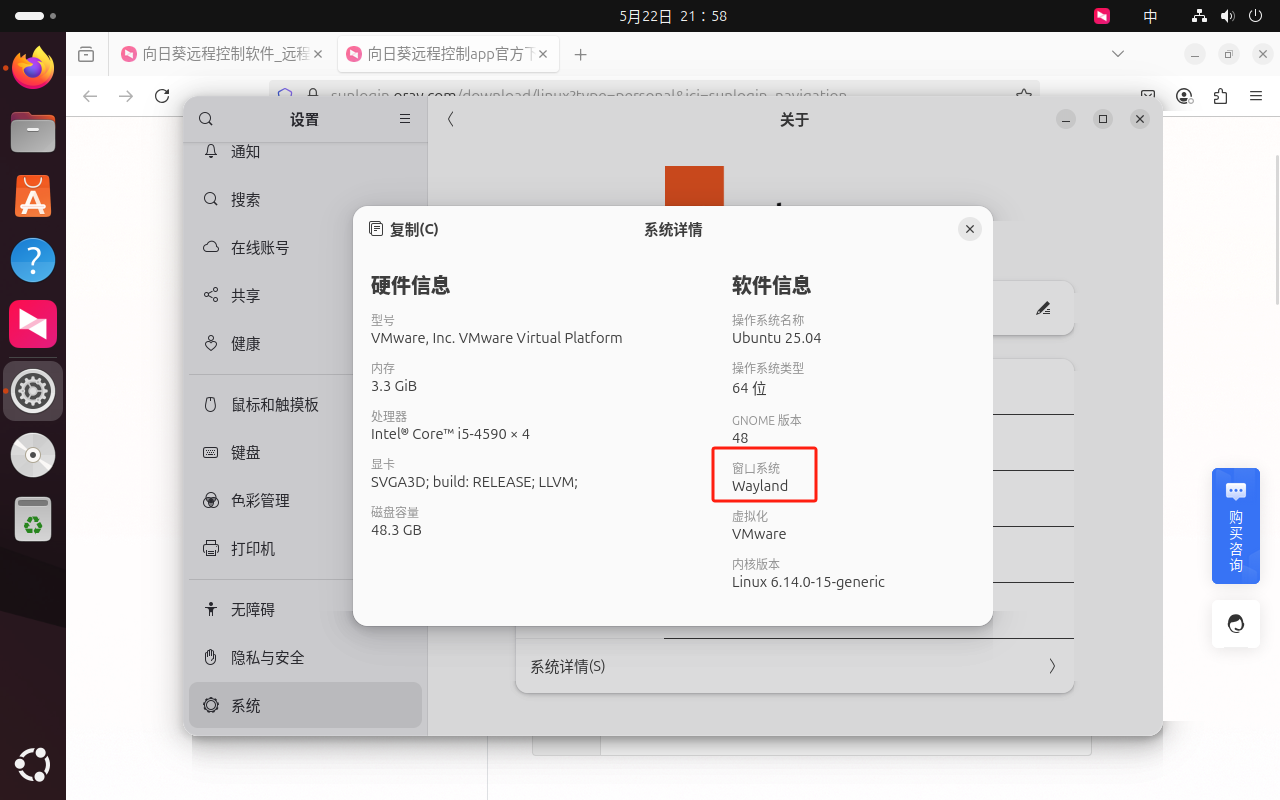
Task: Click 复制(C) copy button
Action: pyautogui.click(x=403, y=229)
